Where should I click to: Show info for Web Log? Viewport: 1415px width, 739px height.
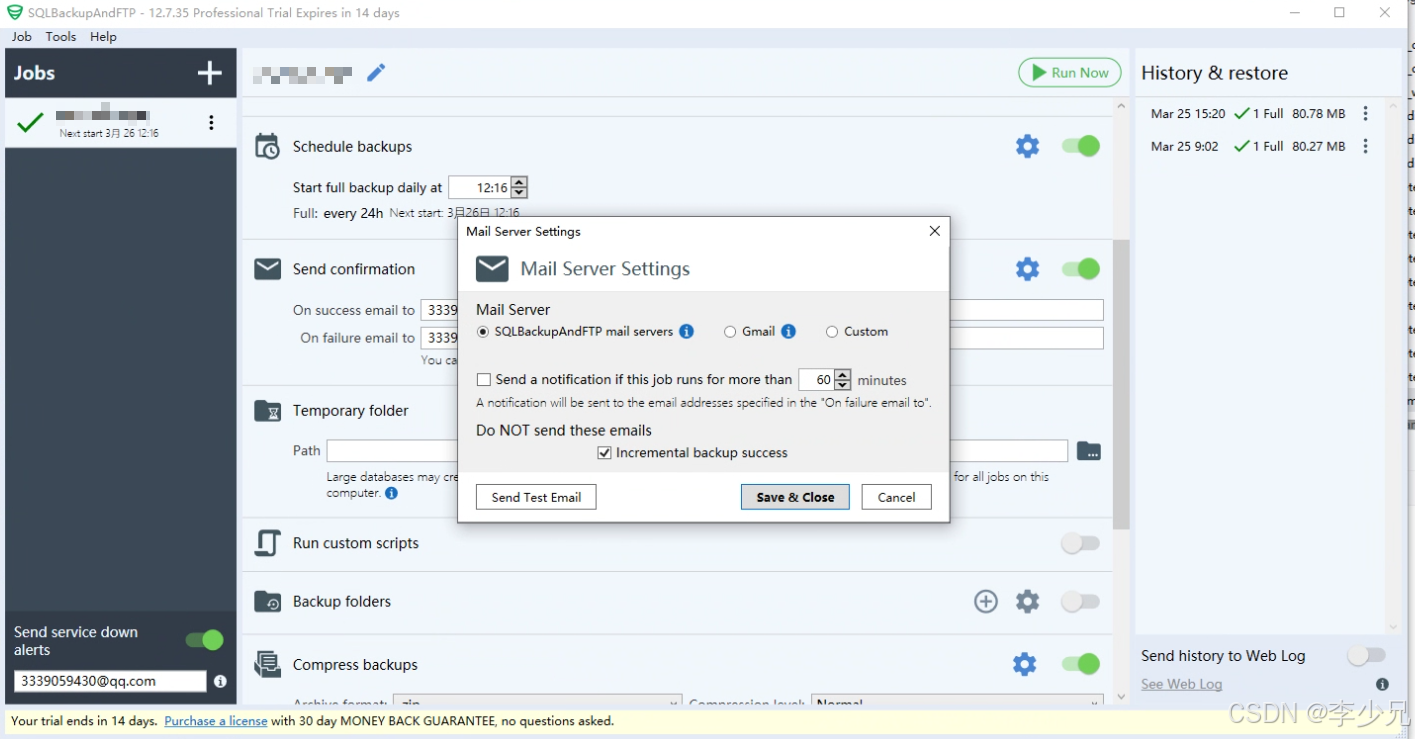click(x=1382, y=685)
